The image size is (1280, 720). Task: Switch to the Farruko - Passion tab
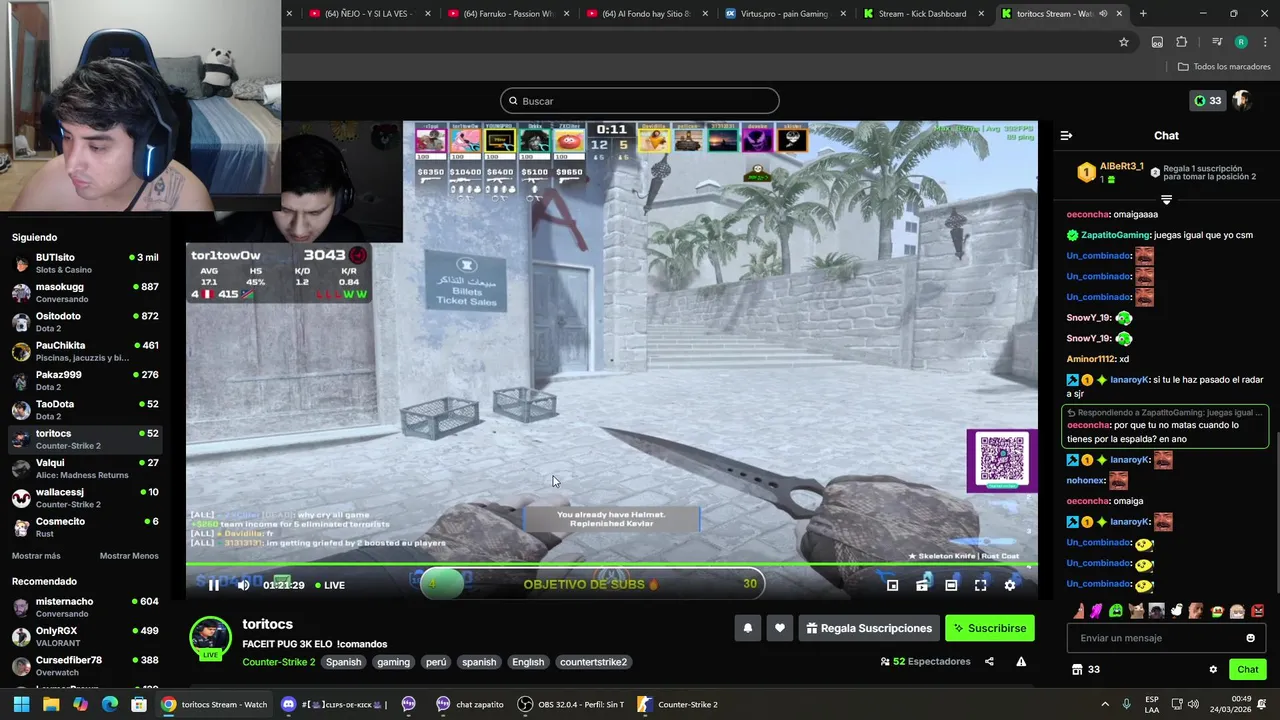(x=507, y=14)
